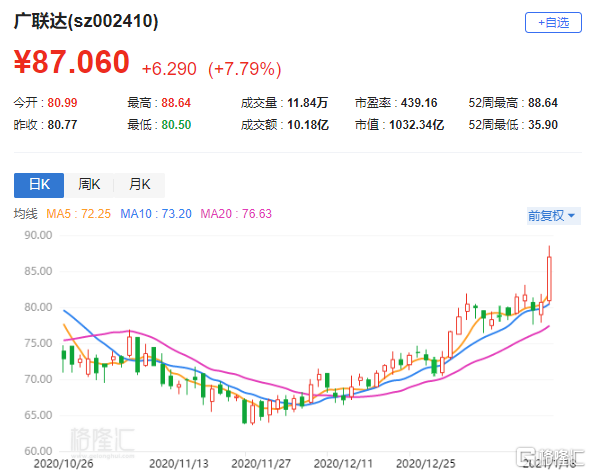The image size is (591, 474).
Task: Click the MA10 : 73.20 indicator label
Action: [156, 214]
